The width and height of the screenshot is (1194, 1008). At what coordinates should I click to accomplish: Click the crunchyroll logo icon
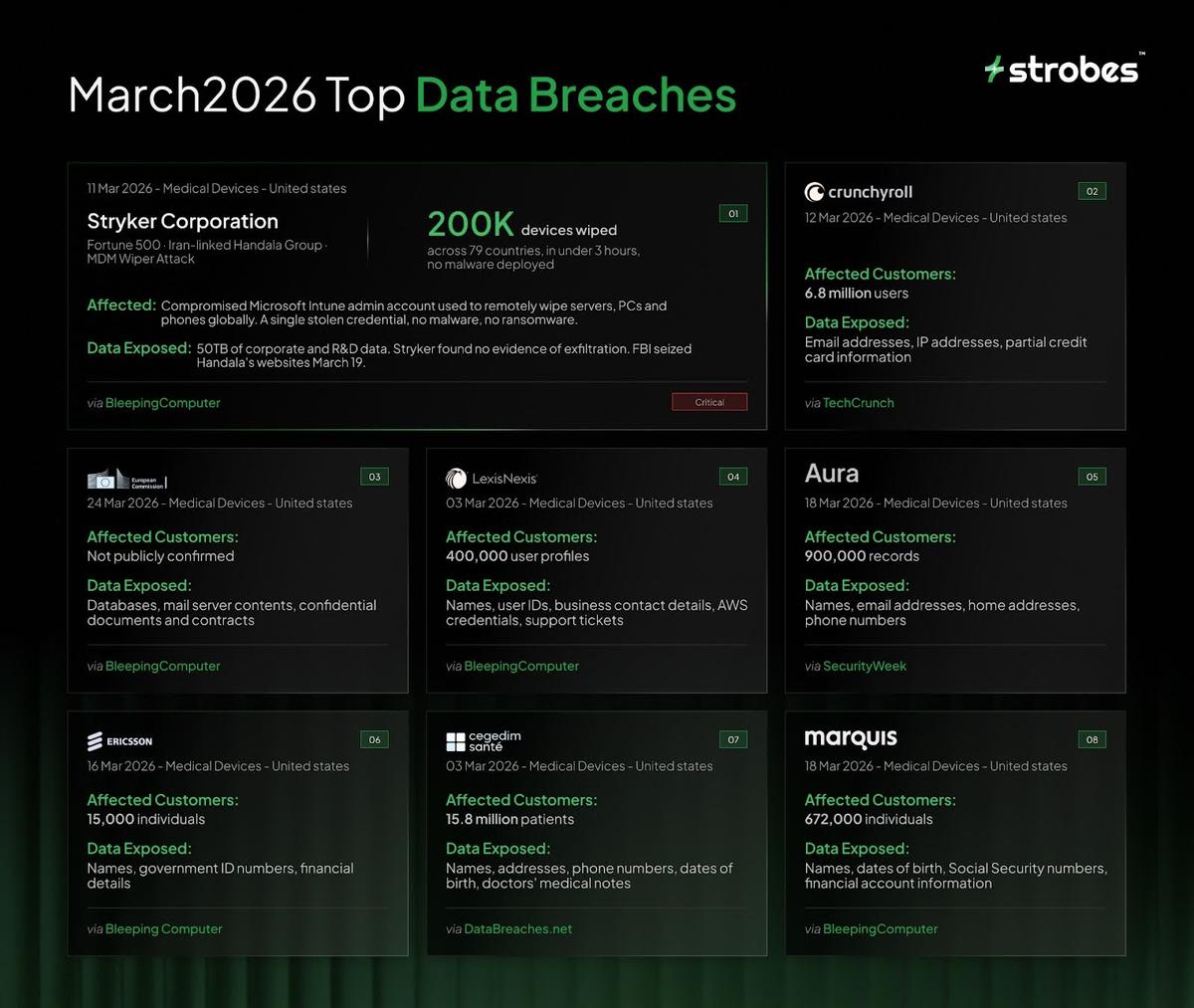click(x=814, y=192)
